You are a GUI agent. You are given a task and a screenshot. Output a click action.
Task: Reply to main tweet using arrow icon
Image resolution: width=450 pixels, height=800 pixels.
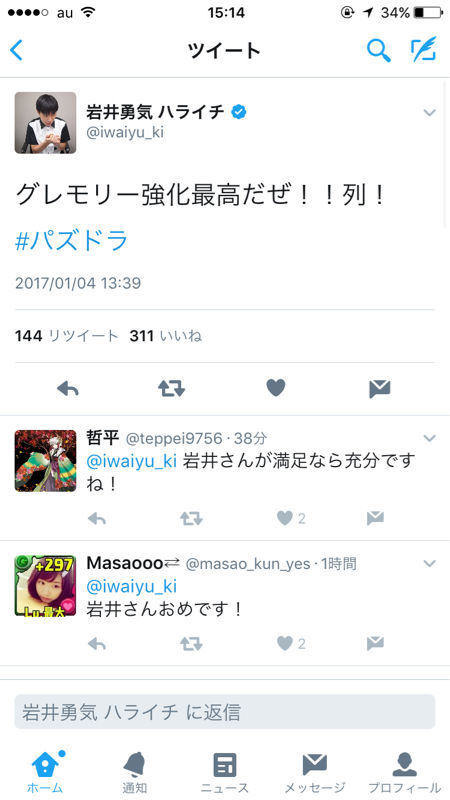(68, 389)
